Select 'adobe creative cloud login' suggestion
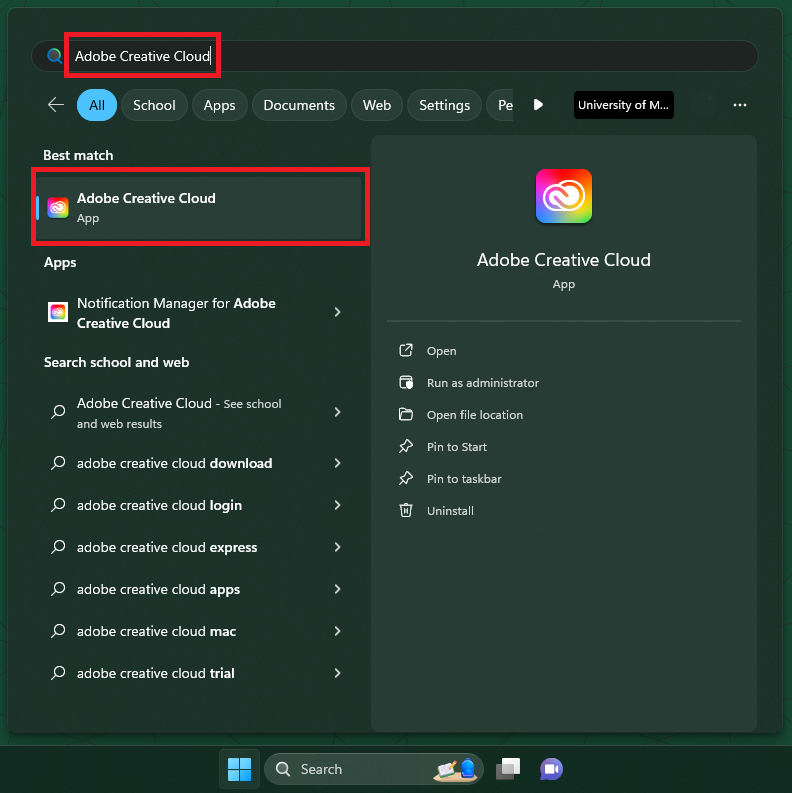792x793 pixels. (x=159, y=505)
